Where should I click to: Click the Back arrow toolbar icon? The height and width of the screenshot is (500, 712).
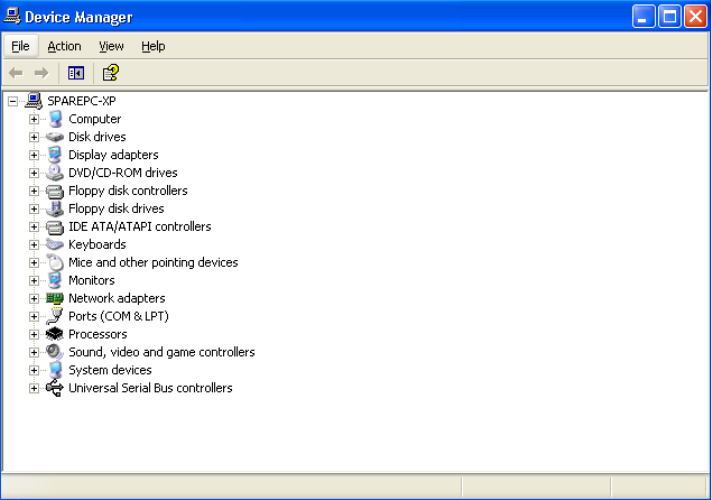coord(16,73)
